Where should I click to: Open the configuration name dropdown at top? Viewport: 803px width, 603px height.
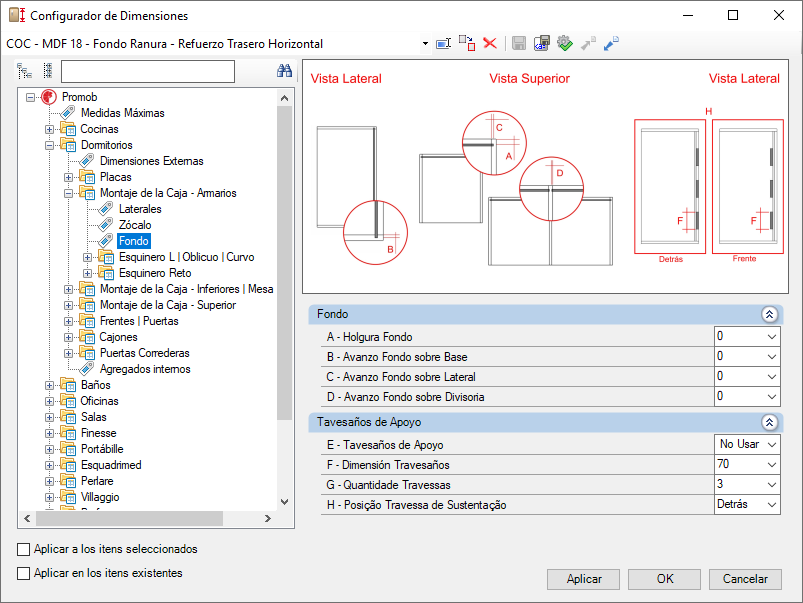pos(425,44)
